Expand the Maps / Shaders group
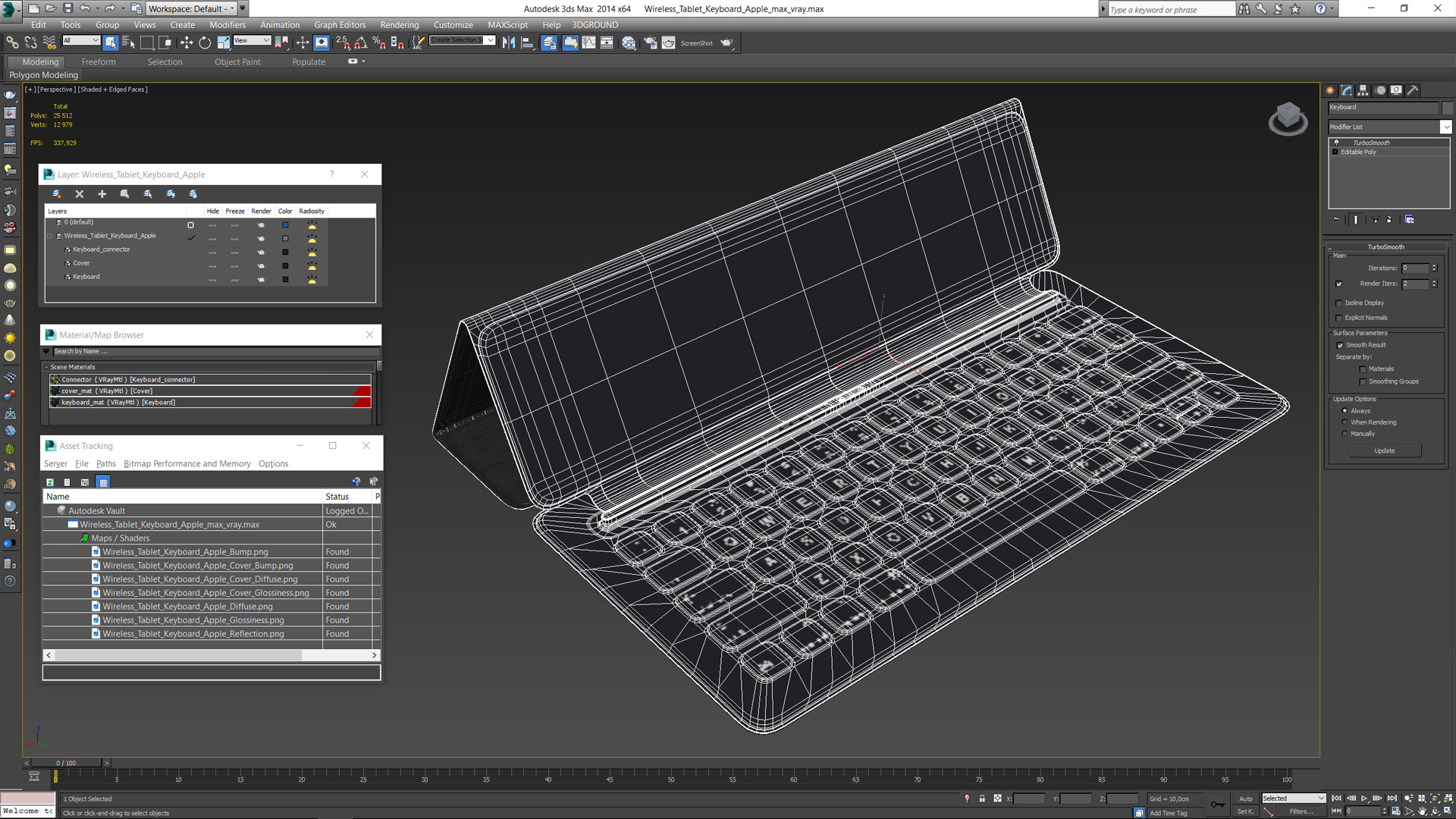This screenshot has height=819, width=1456. coord(86,538)
